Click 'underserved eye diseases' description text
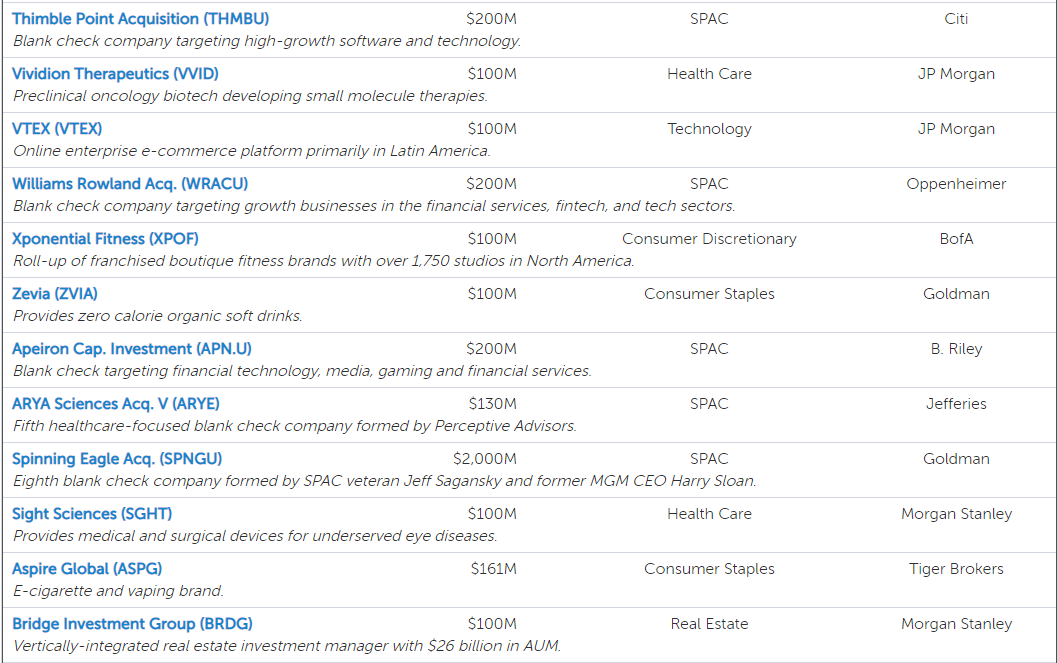Screen dimensions: 1058x663 point(255,536)
